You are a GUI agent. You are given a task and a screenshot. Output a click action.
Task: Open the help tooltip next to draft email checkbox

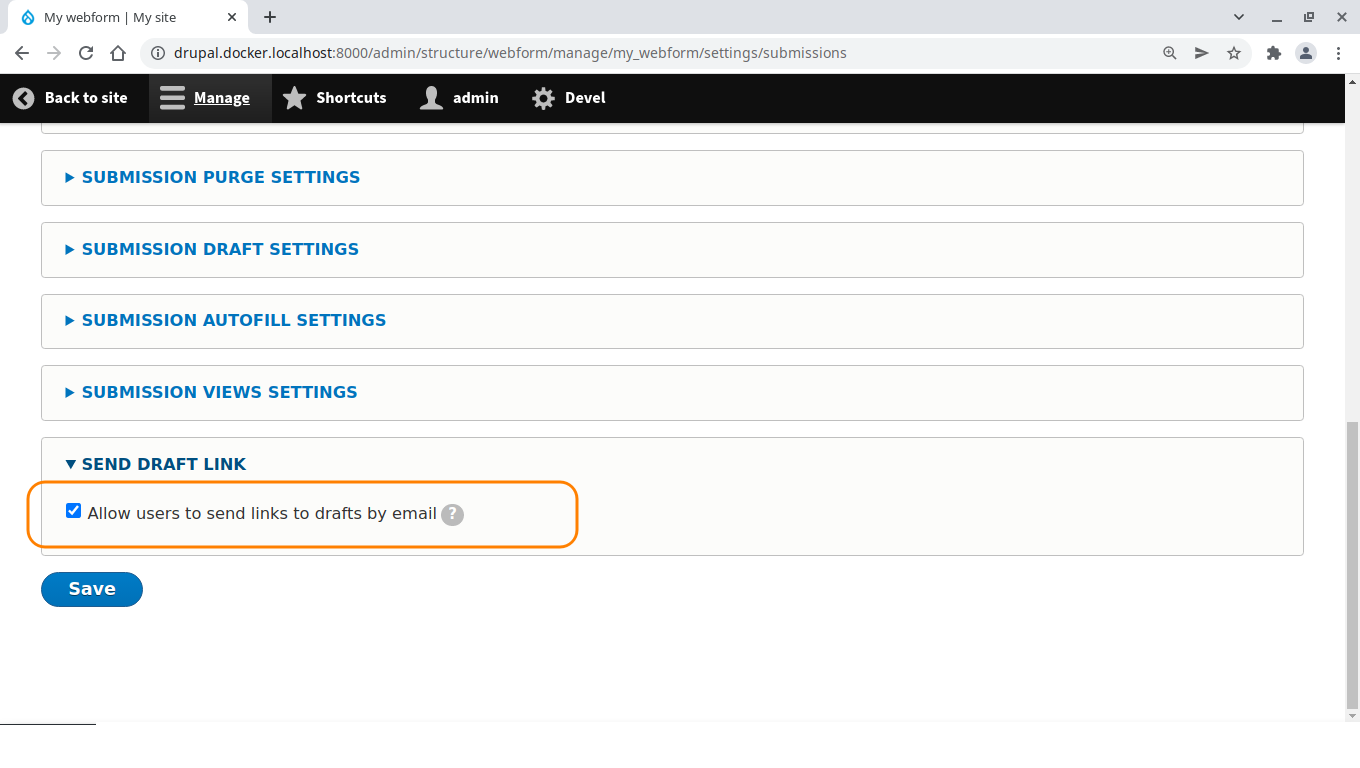click(x=452, y=514)
